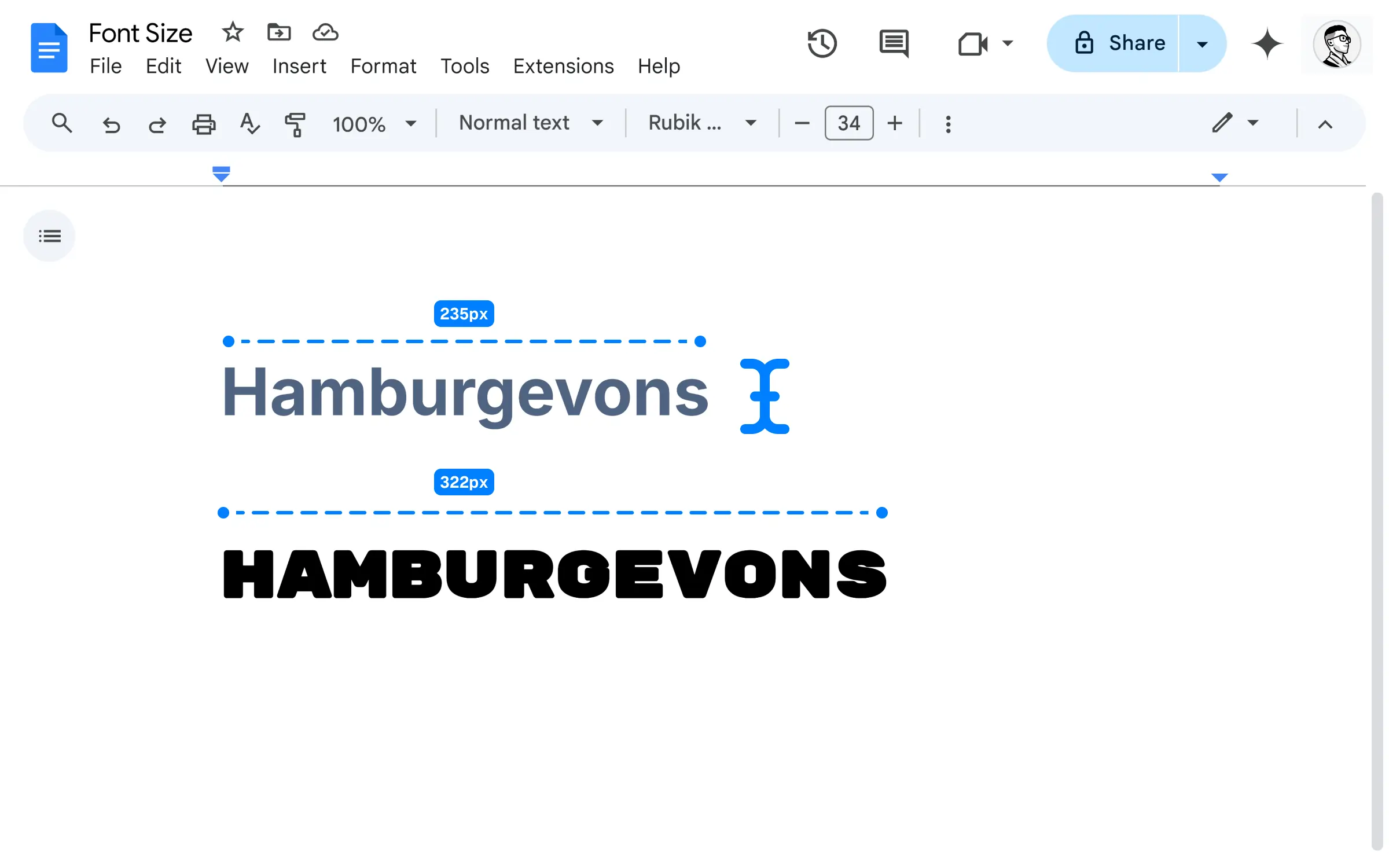
Task: Click the more options three-dot icon
Action: coord(947,123)
